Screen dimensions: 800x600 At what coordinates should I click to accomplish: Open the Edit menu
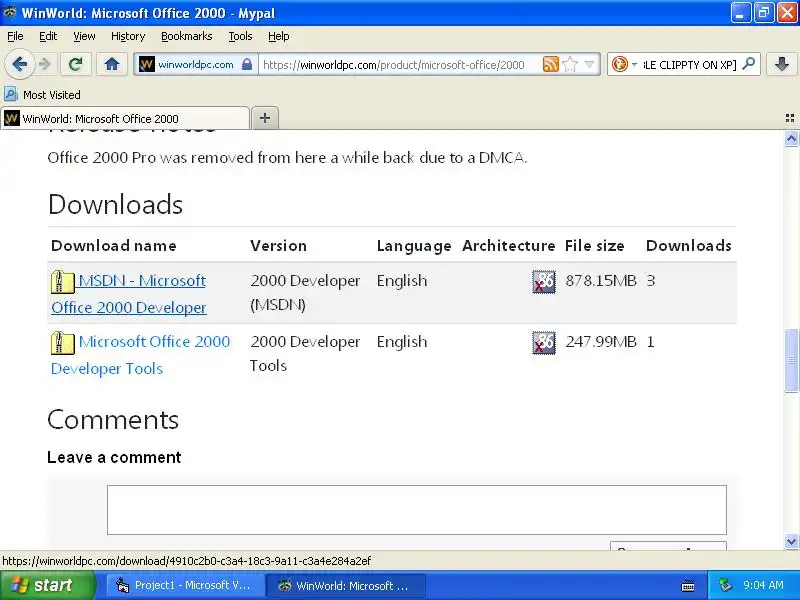[48, 36]
